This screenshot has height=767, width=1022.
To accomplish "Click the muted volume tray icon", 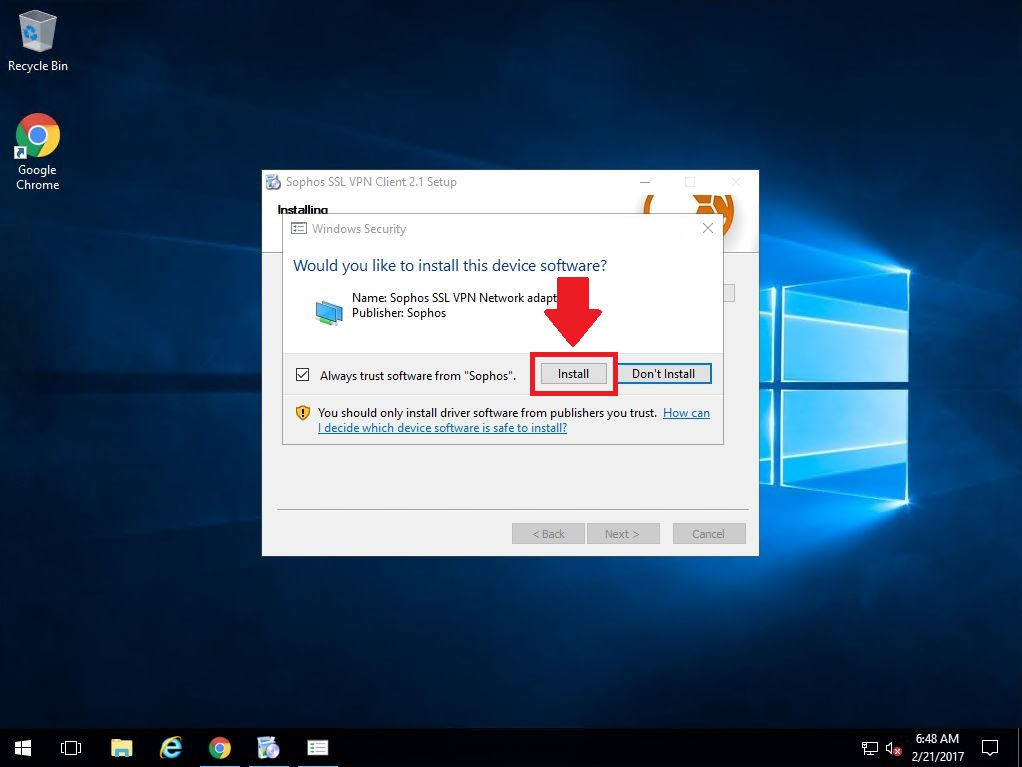I will 893,749.
